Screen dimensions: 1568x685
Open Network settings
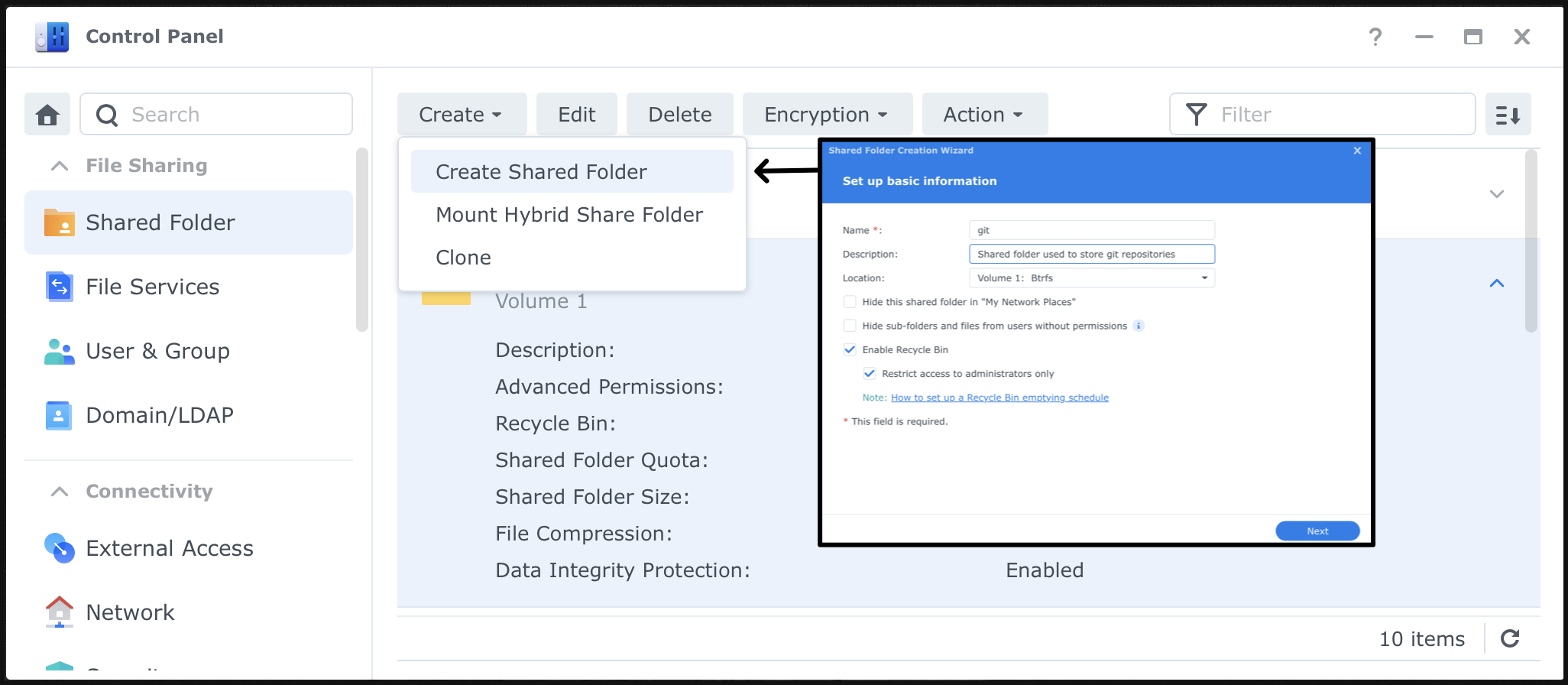point(130,612)
